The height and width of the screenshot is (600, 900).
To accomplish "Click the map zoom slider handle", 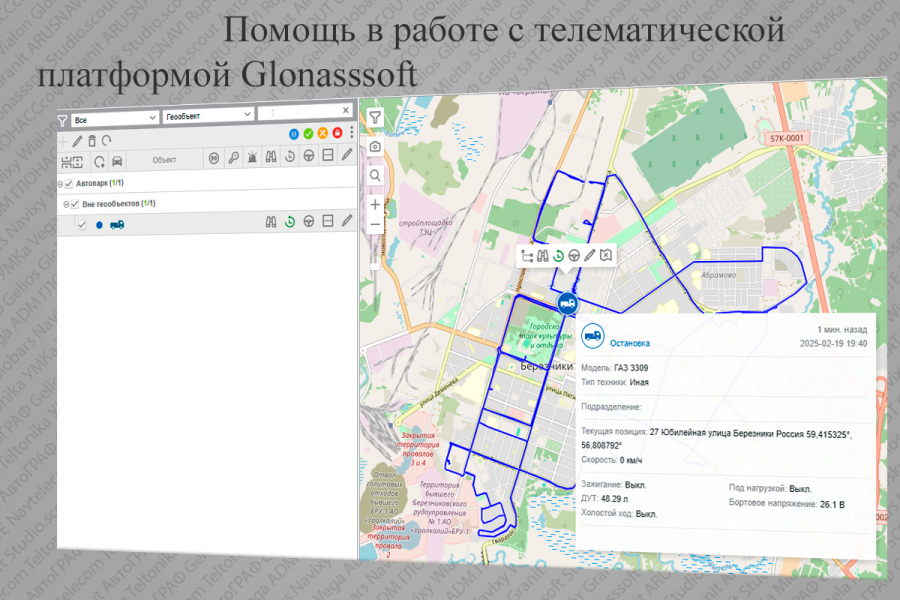I will pyautogui.click(x=375, y=266).
